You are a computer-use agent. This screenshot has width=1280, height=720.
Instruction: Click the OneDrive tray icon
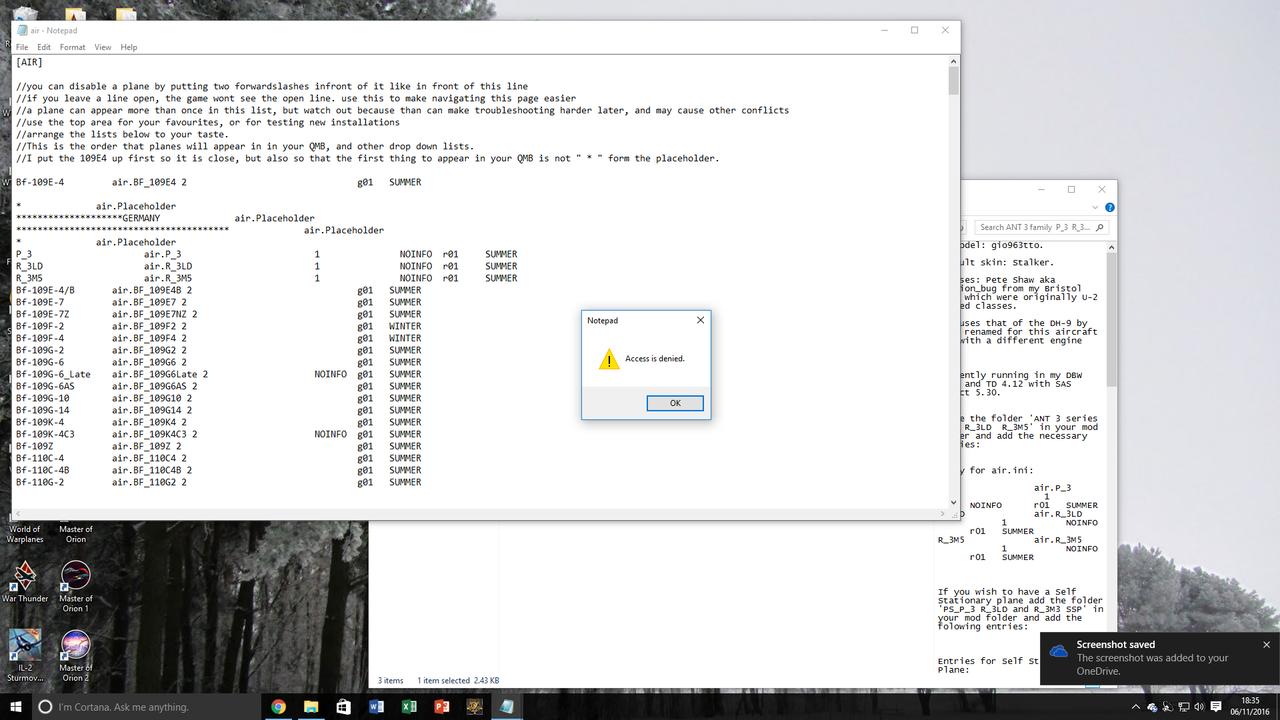(x=1154, y=706)
